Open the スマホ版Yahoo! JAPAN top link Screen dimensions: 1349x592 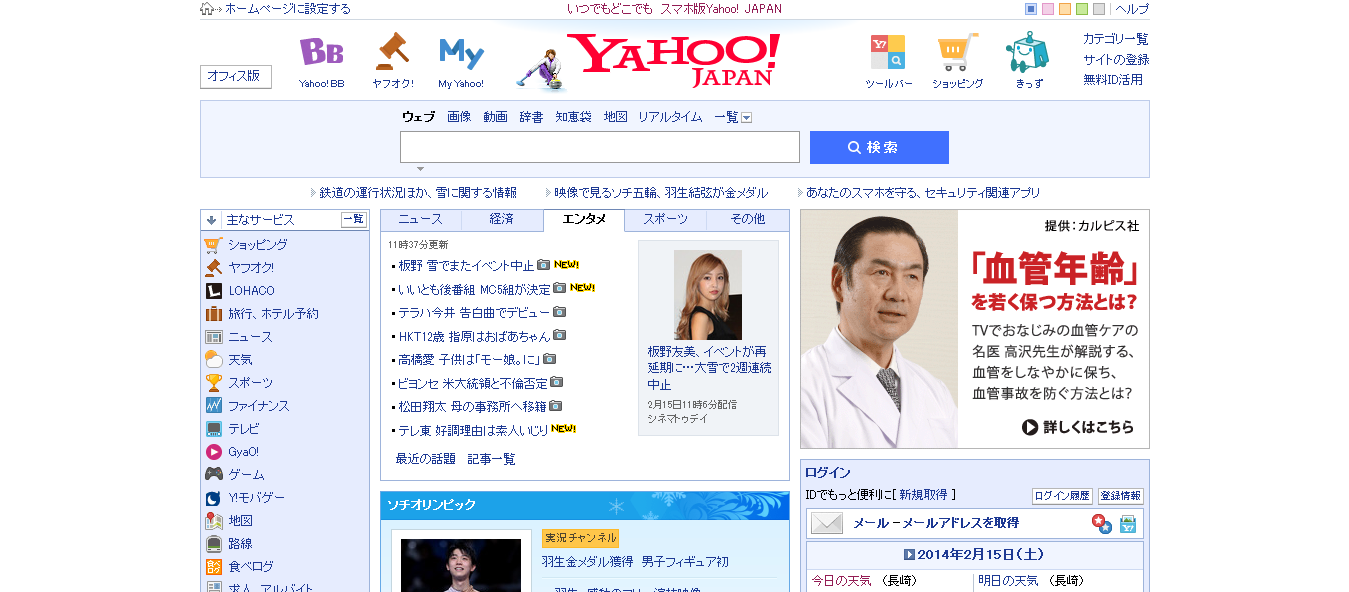(x=721, y=9)
